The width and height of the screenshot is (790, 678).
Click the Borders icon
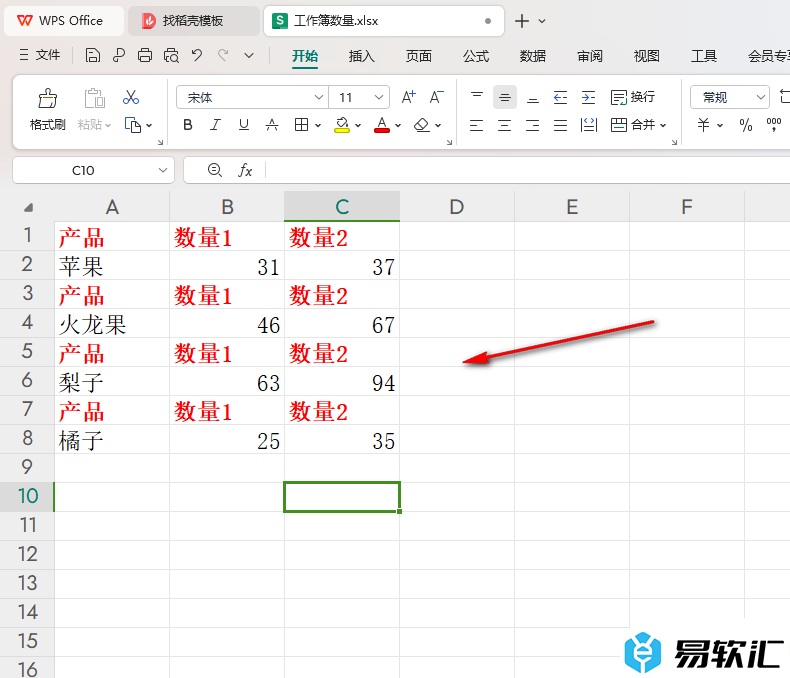click(301, 125)
